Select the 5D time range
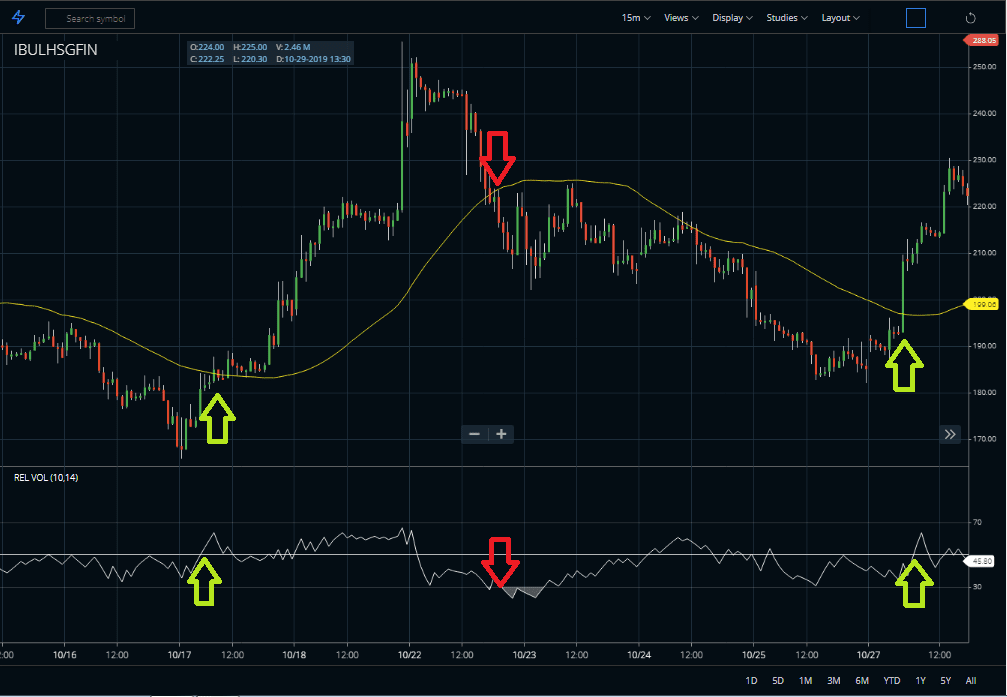The height and width of the screenshot is (697, 1007). pyautogui.click(x=778, y=680)
